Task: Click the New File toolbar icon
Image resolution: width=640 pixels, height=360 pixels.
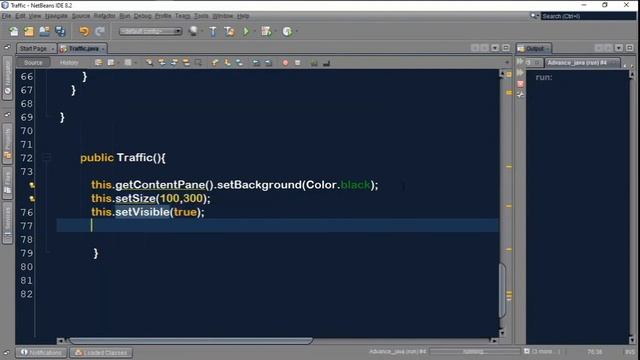Action: click(13, 31)
